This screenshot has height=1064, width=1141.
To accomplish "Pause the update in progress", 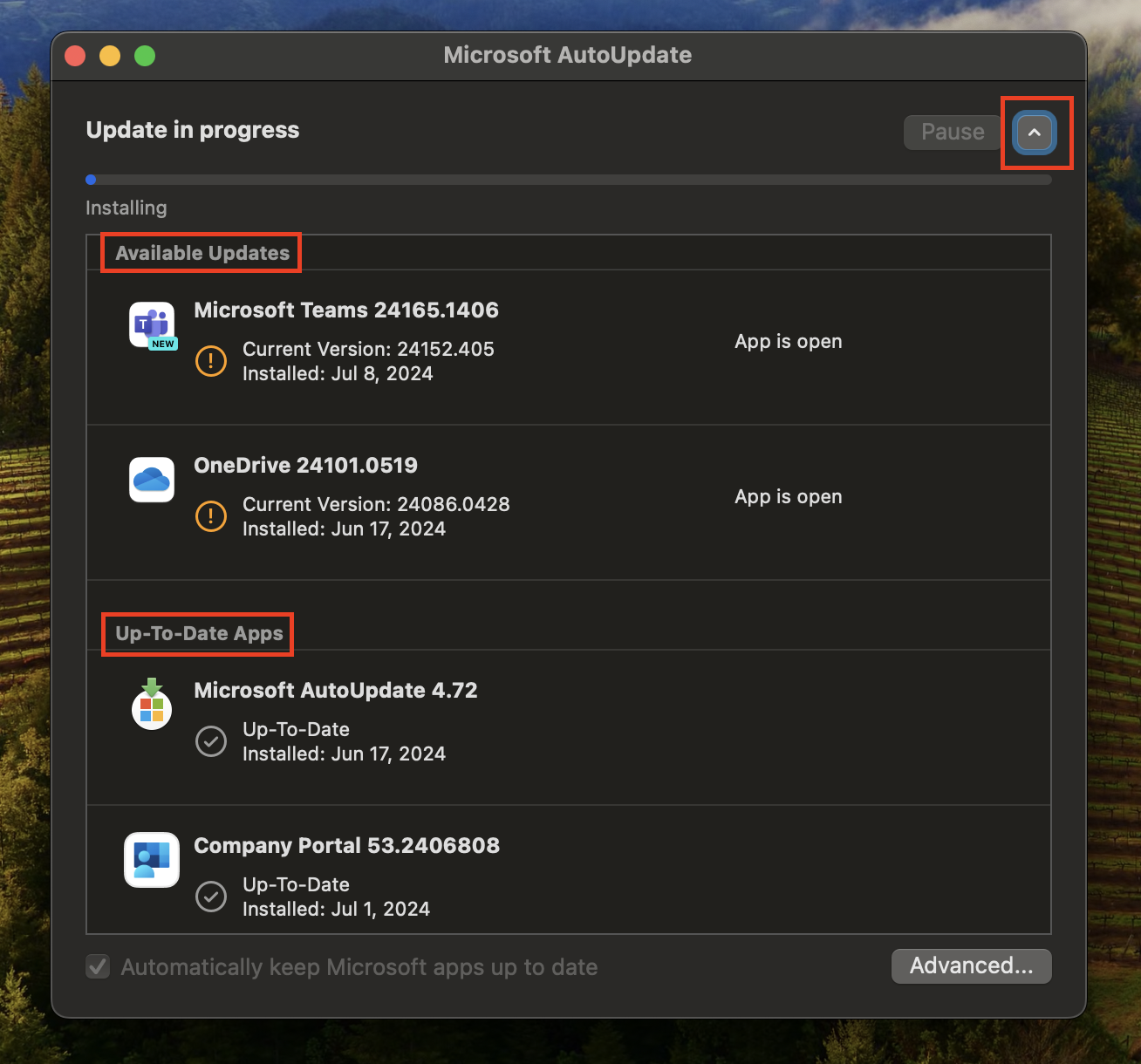I will pyautogui.click(x=953, y=132).
